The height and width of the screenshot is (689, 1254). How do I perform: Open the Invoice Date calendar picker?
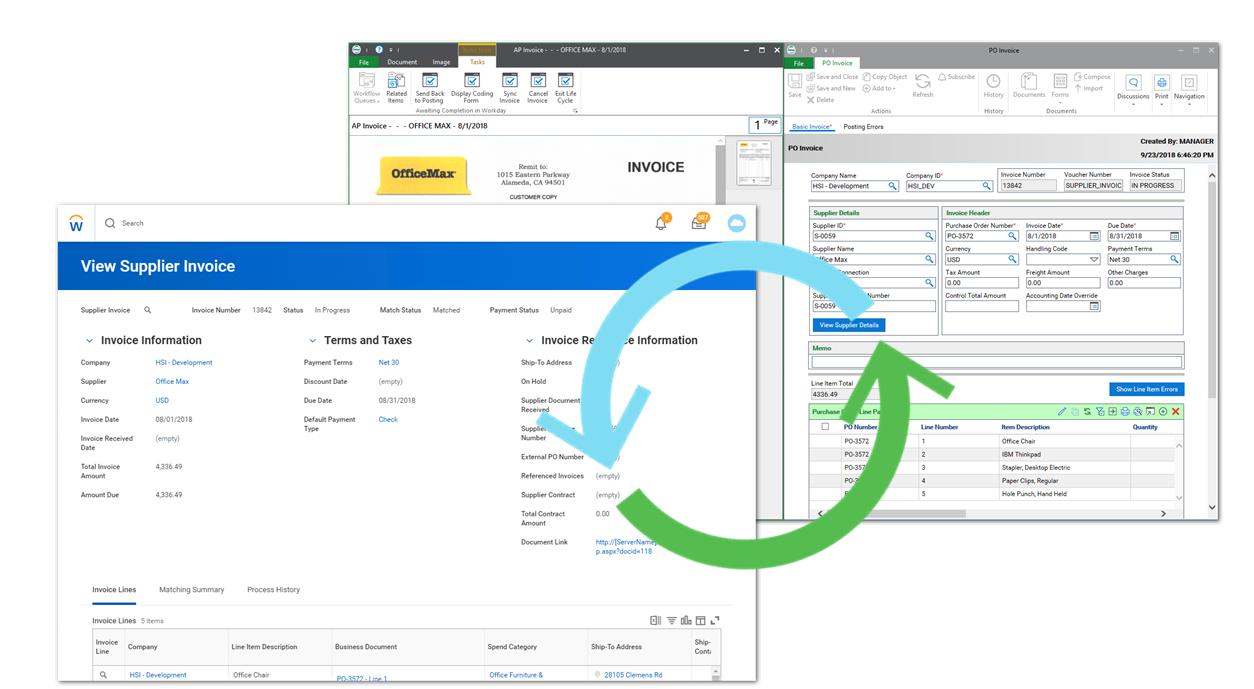tap(1094, 236)
